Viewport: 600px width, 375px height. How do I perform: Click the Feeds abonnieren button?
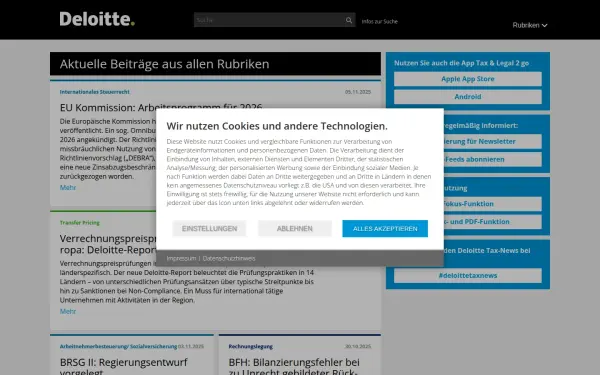(492, 159)
